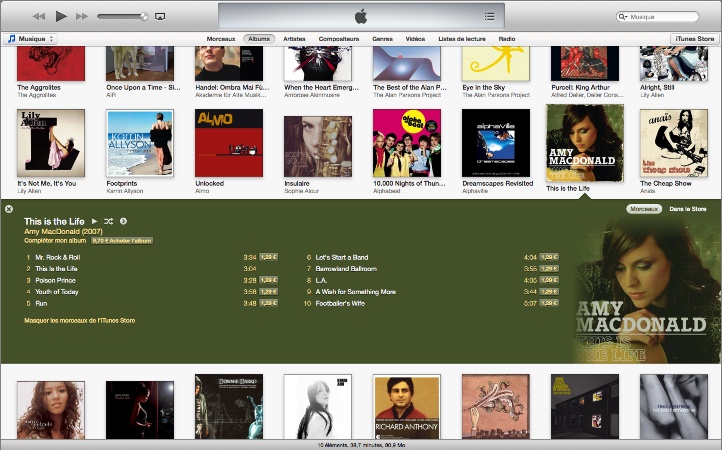Viewport: 722px width, 451px height.
Task: Buy the track Run for 1,29 €
Action: click(x=268, y=303)
